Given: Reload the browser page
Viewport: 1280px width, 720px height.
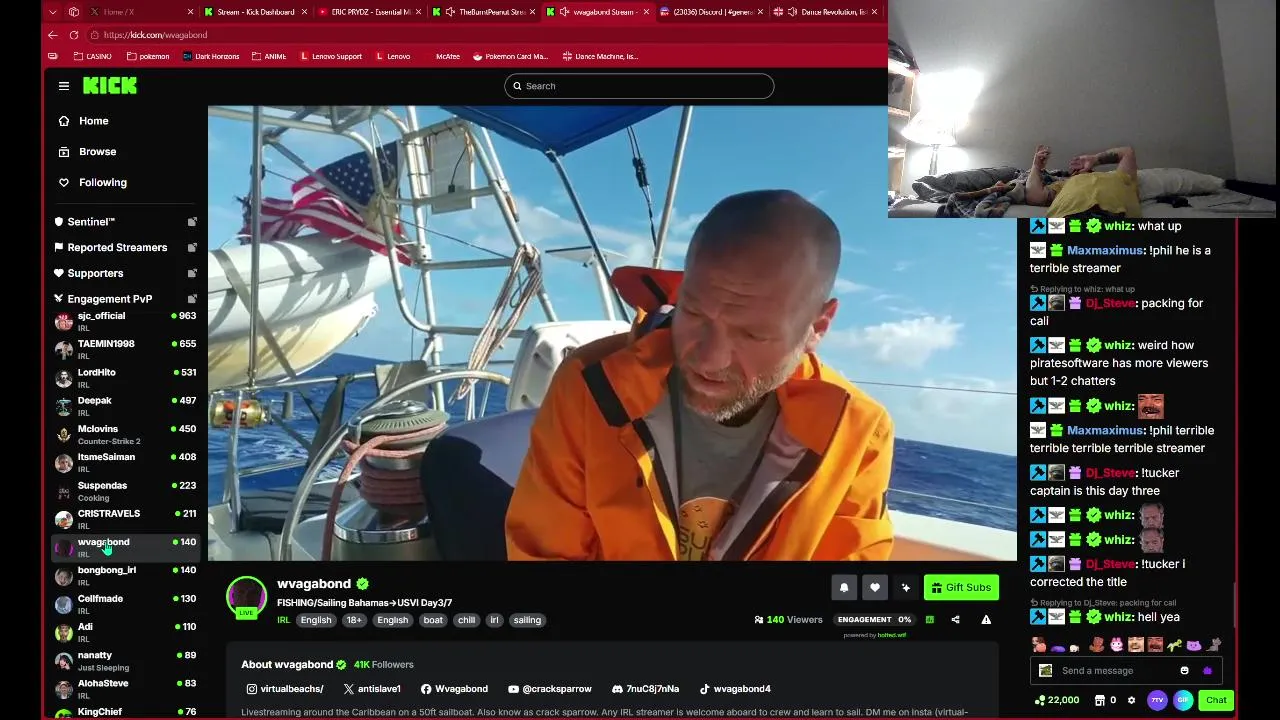Looking at the screenshot, I should 74,35.
